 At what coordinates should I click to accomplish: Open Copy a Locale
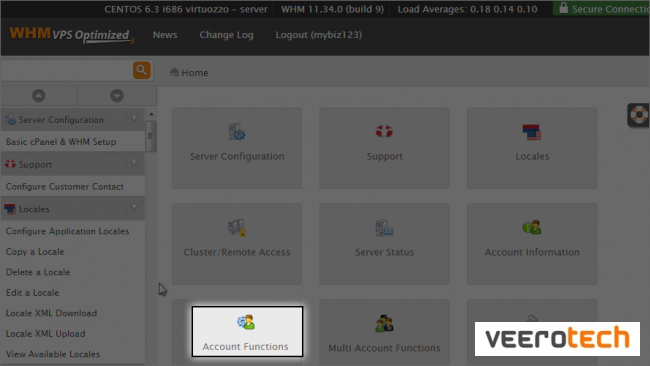pos(35,252)
